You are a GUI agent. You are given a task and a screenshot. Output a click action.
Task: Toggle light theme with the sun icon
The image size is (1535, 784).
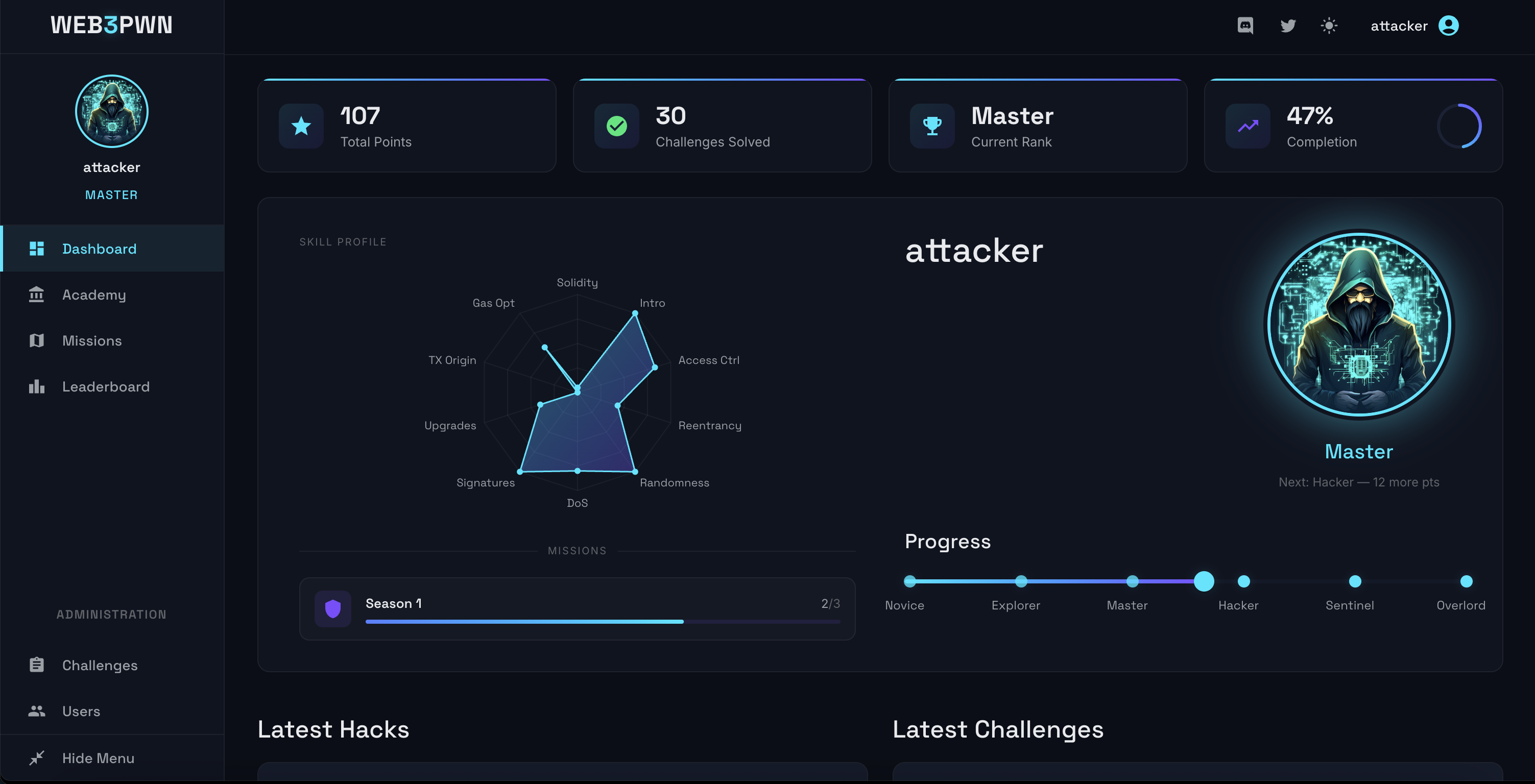[x=1329, y=25]
